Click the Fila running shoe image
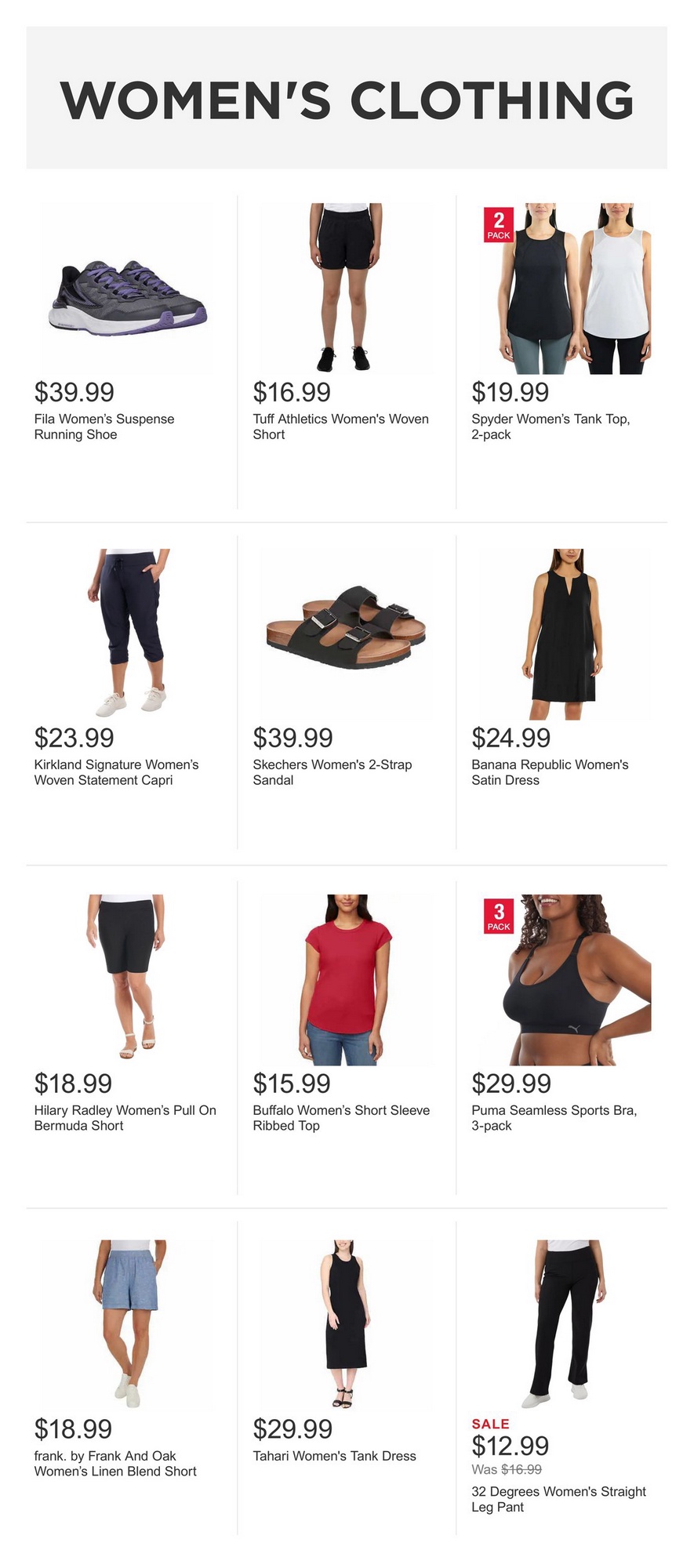Screen dimensions: 694x1568 [128, 289]
